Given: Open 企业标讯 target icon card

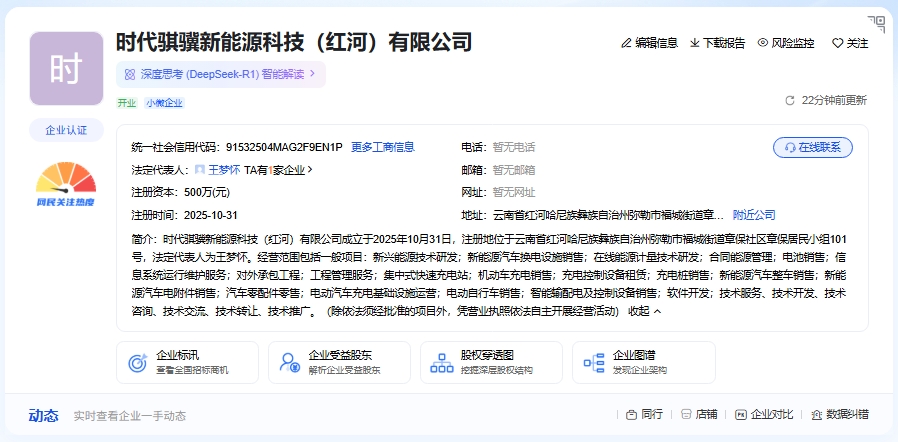Looking at the screenshot, I should tap(138, 362).
